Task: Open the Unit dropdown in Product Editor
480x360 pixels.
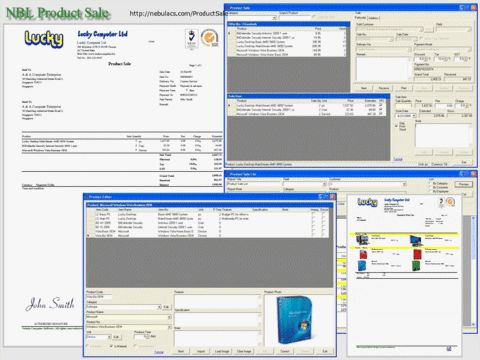Action: tap(109, 337)
